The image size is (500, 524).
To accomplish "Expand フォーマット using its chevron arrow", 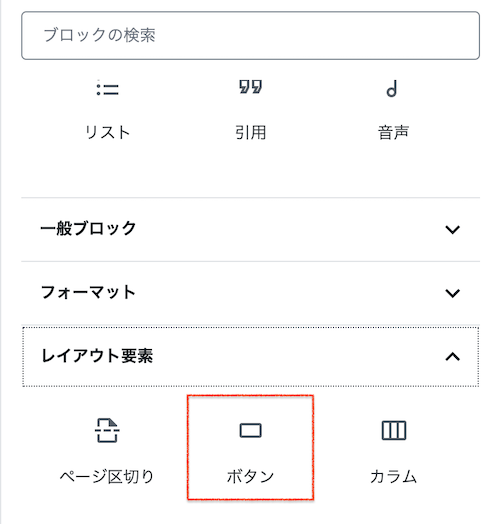I will [453, 293].
